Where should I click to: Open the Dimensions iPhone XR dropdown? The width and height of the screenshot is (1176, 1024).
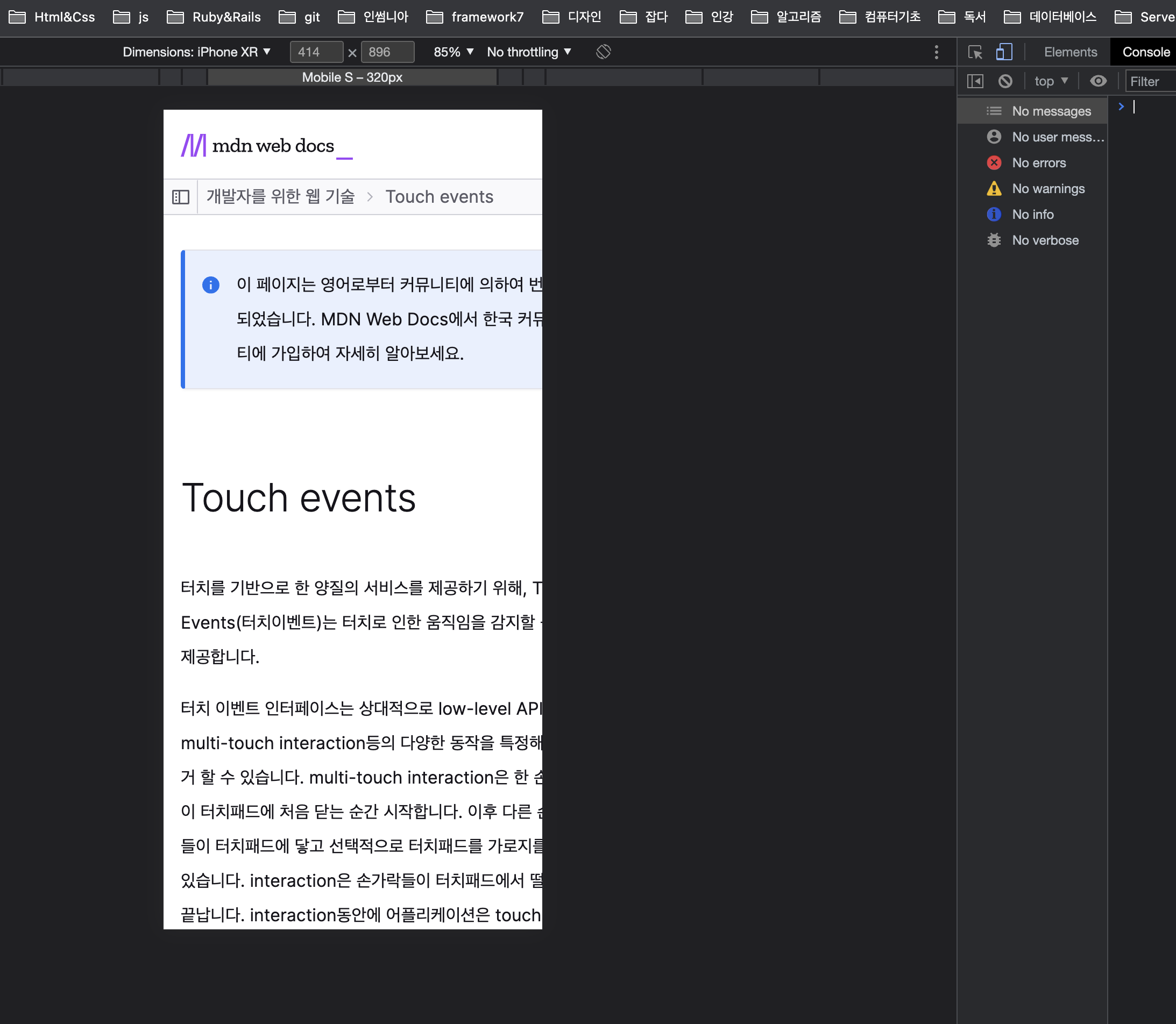(196, 52)
